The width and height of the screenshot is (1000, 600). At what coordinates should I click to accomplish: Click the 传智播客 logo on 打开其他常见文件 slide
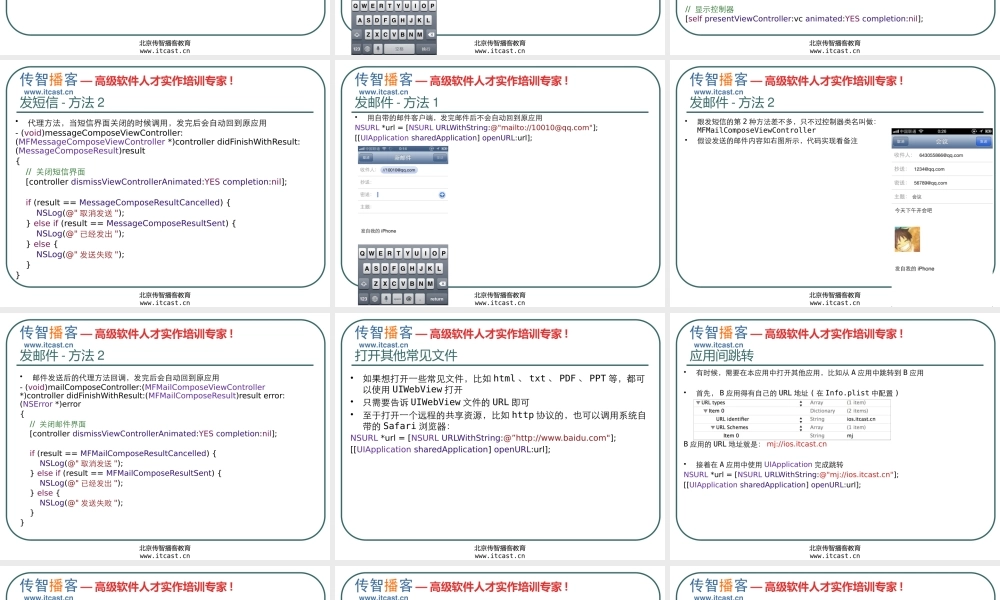[x=383, y=333]
